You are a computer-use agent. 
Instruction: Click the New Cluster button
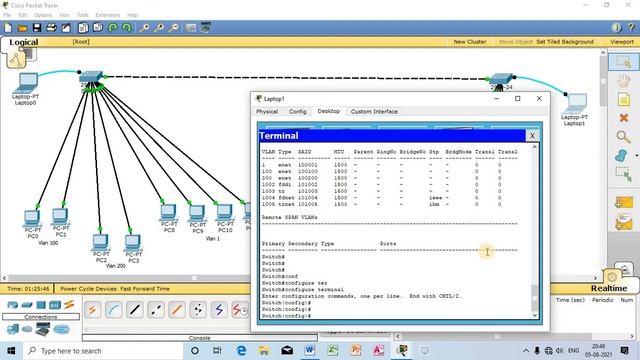point(470,42)
